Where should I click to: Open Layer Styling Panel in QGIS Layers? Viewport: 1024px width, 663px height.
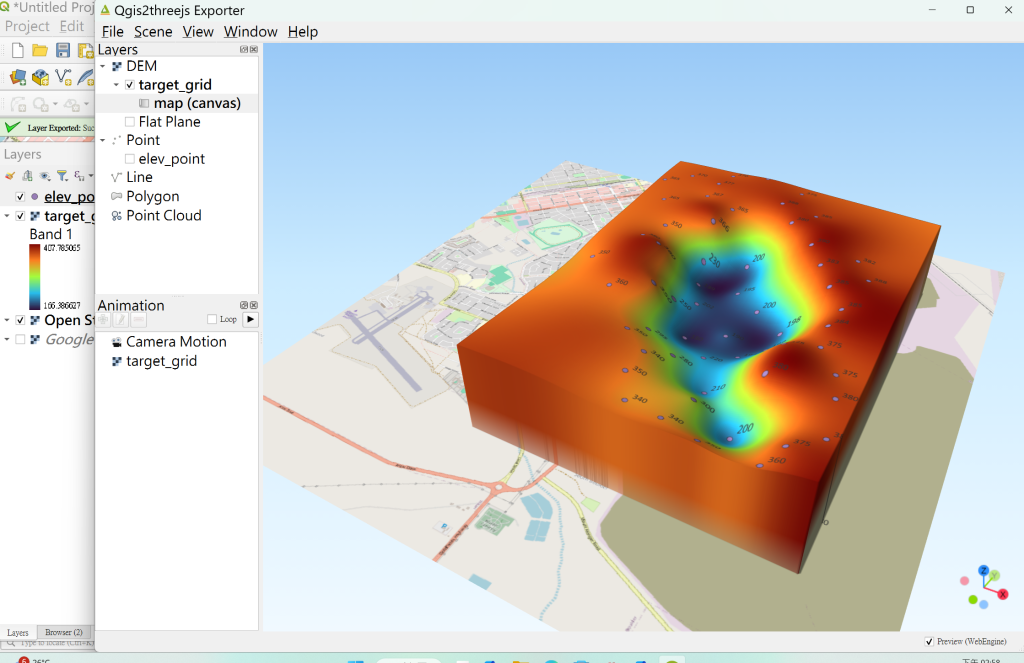coord(10,176)
